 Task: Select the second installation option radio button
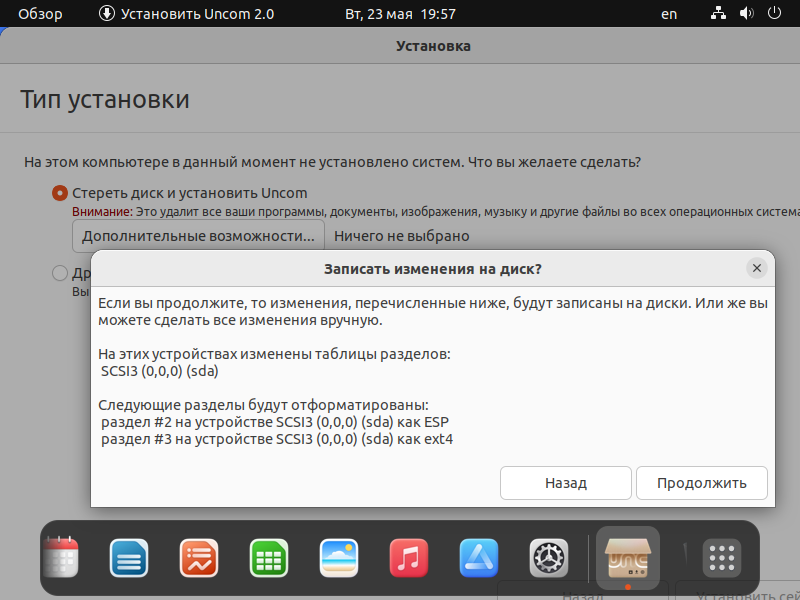pyautogui.click(x=60, y=273)
